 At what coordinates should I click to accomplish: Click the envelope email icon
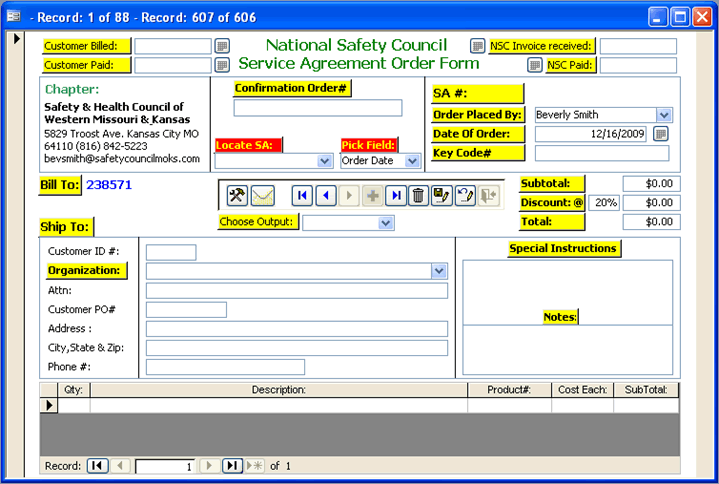(263, 196)
